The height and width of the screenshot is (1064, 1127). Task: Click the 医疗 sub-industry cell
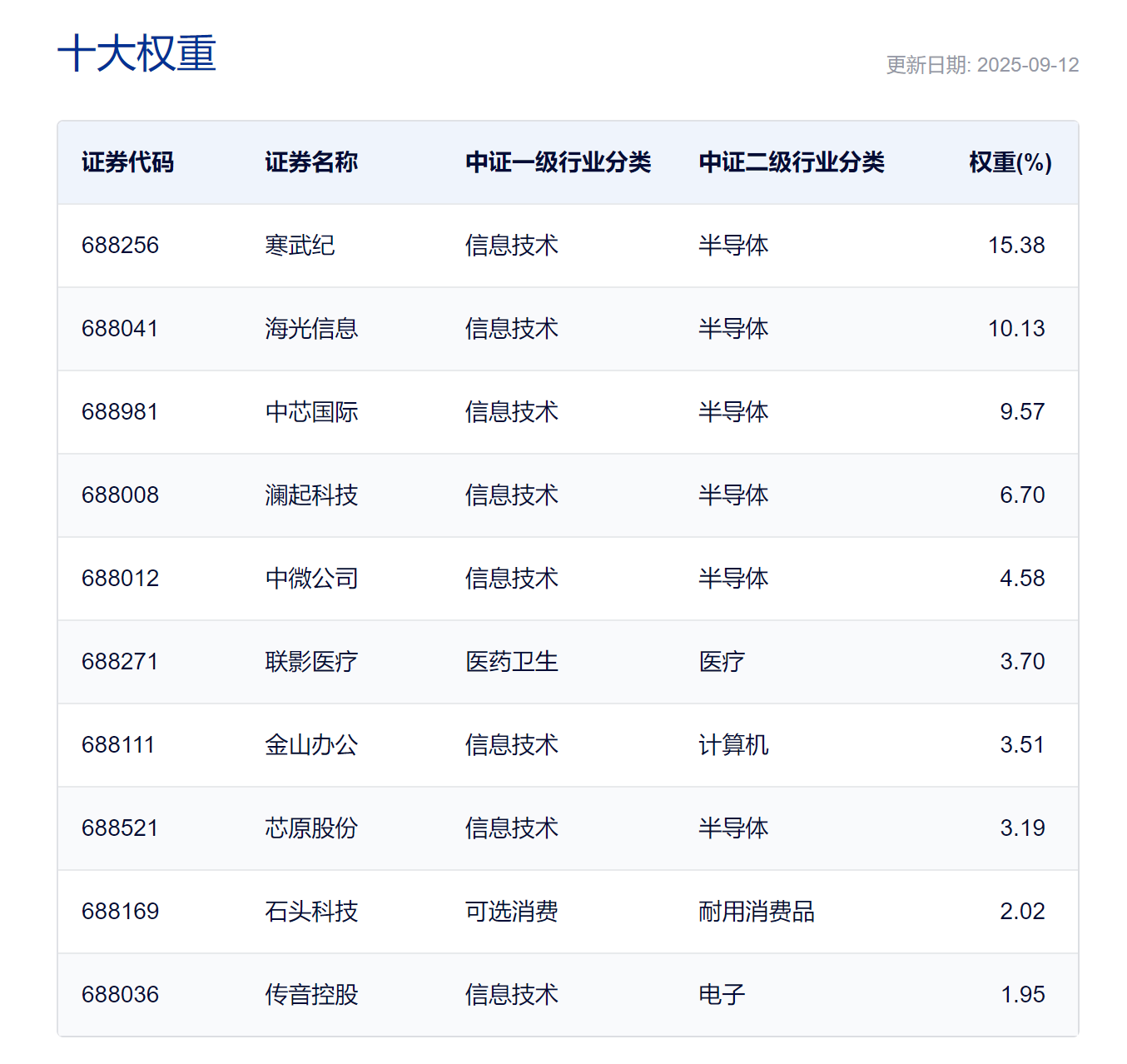(722, 662)
